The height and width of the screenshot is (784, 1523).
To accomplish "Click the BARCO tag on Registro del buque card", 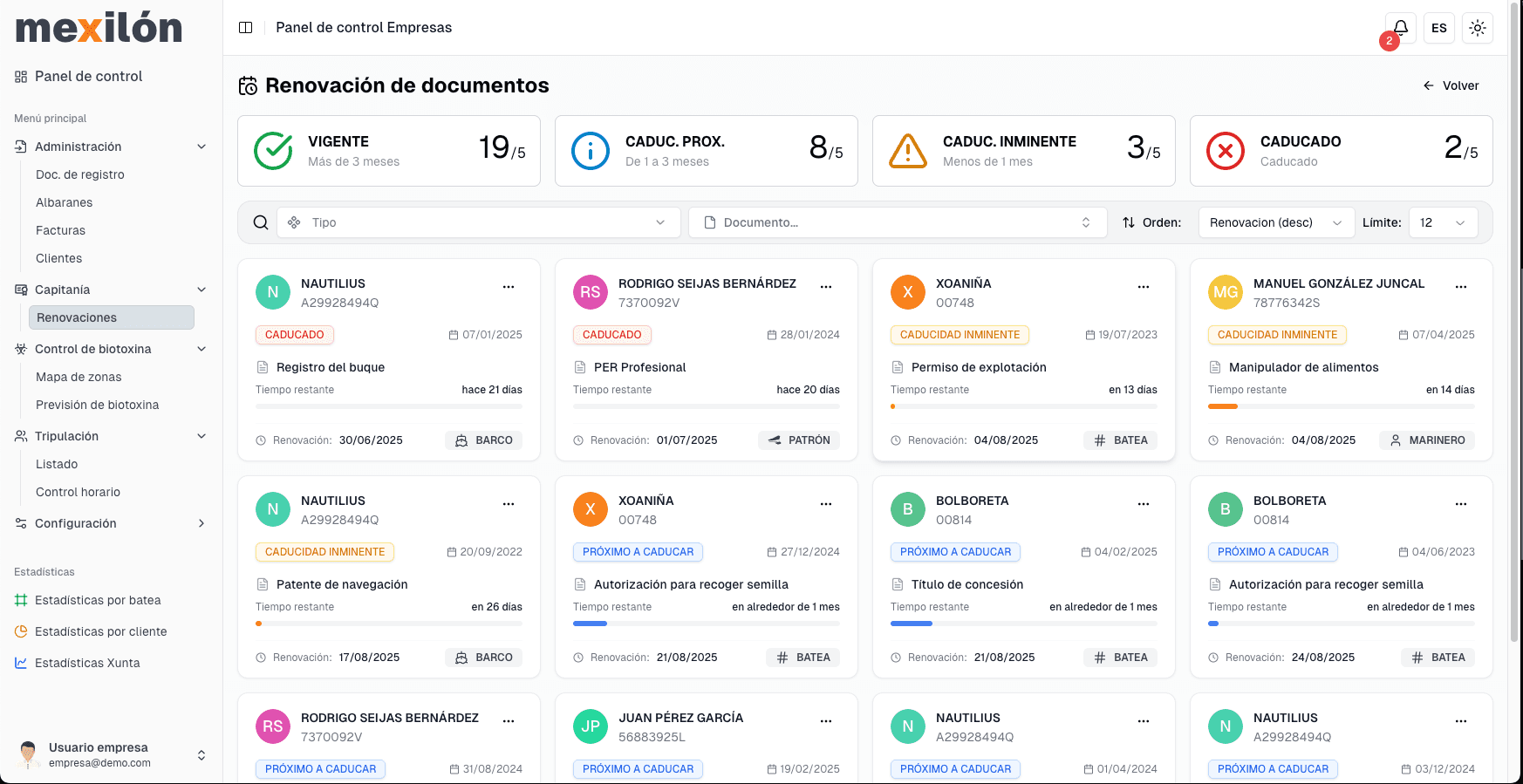I will 484,440.
